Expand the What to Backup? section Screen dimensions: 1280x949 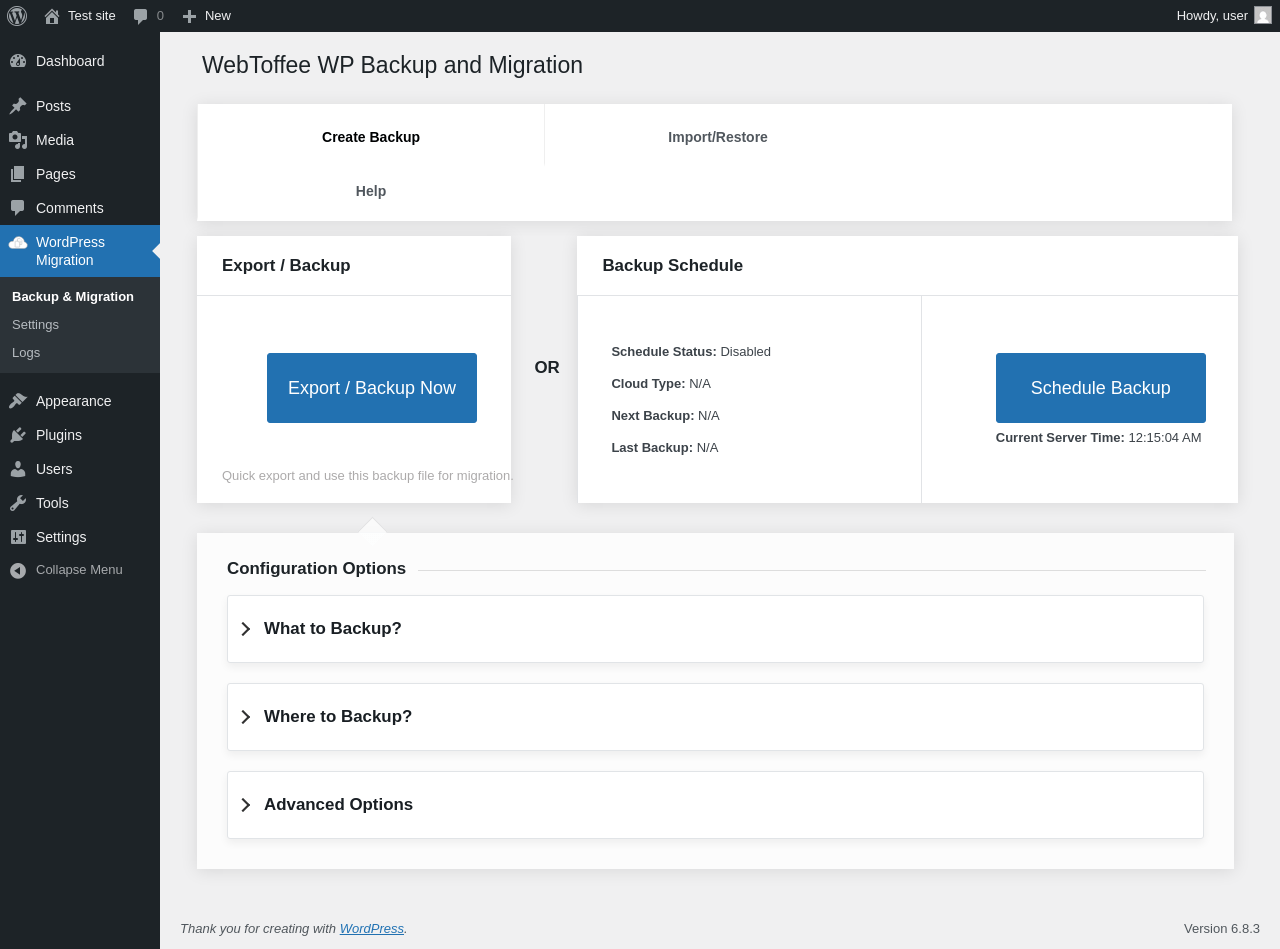(332, 629)
